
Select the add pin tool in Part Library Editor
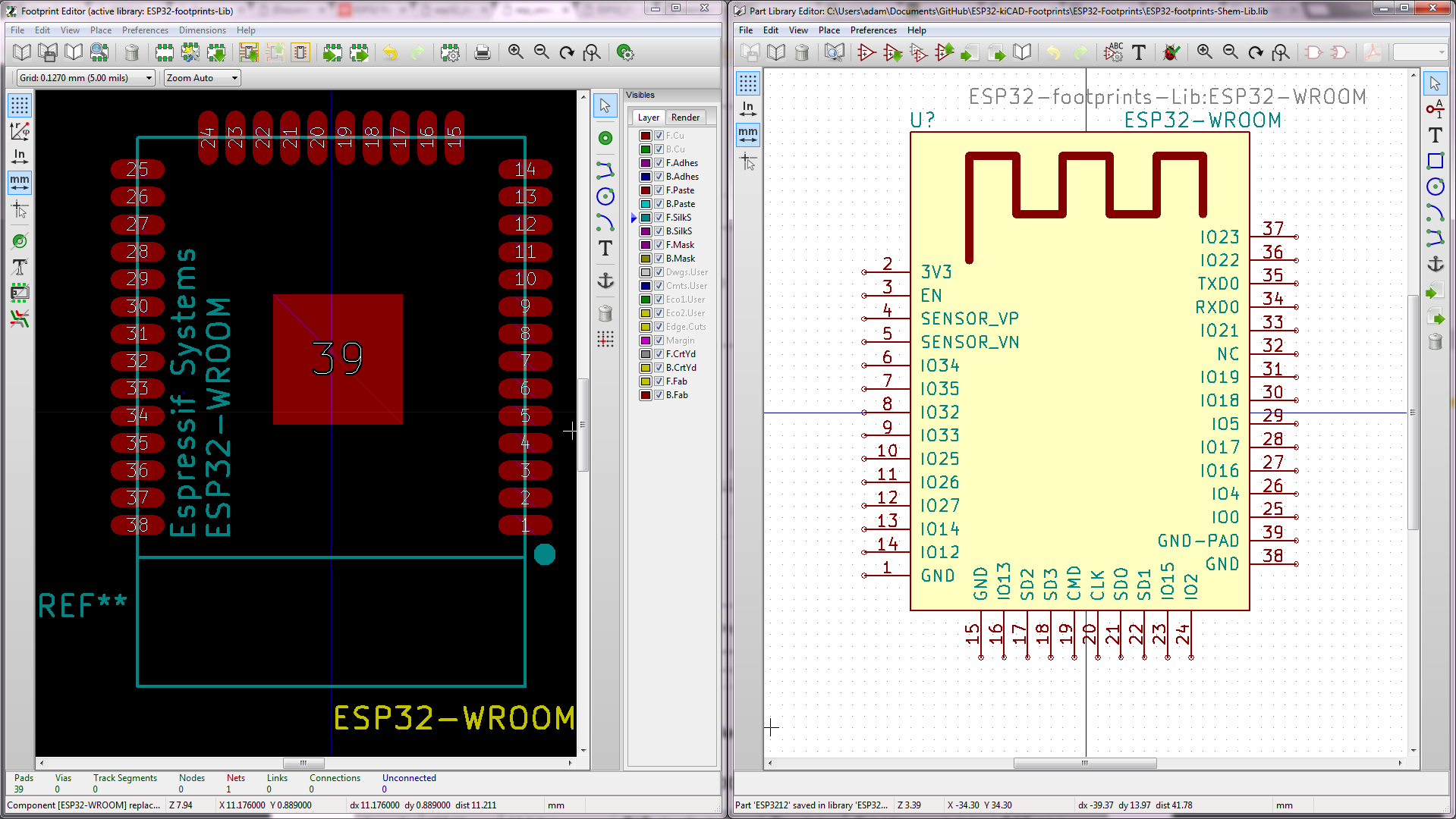point(1435,109)
